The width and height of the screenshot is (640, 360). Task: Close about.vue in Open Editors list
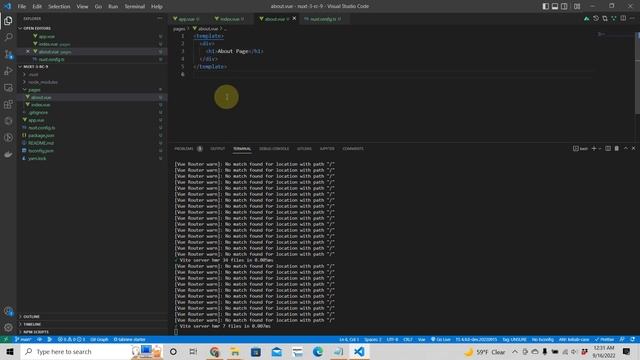click(28, 51)
